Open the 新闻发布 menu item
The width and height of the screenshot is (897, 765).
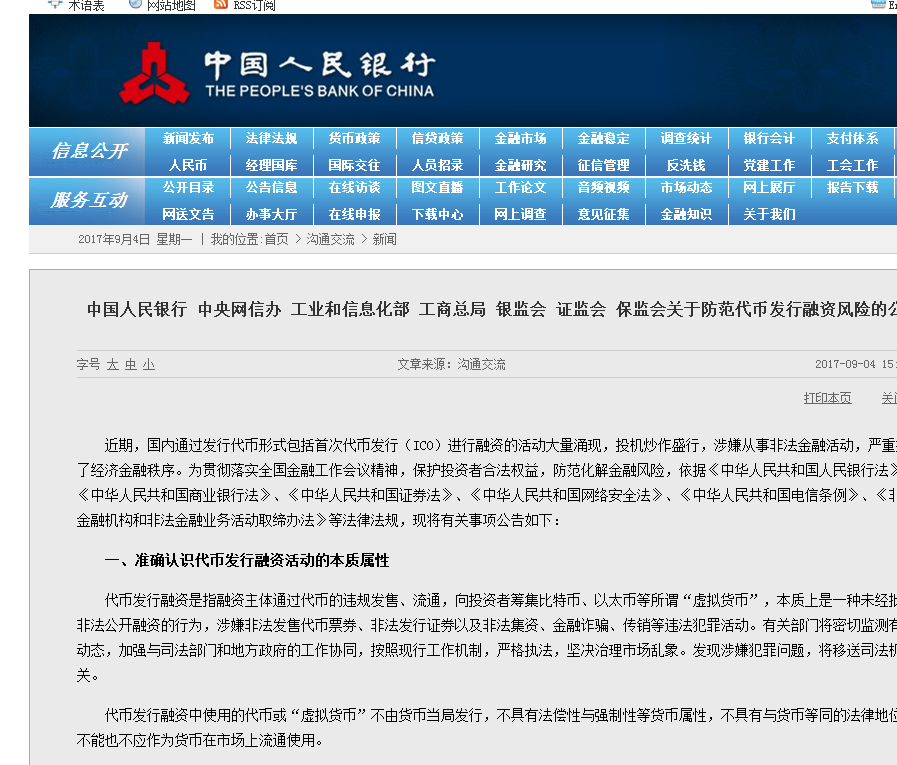tap(188, 138)
